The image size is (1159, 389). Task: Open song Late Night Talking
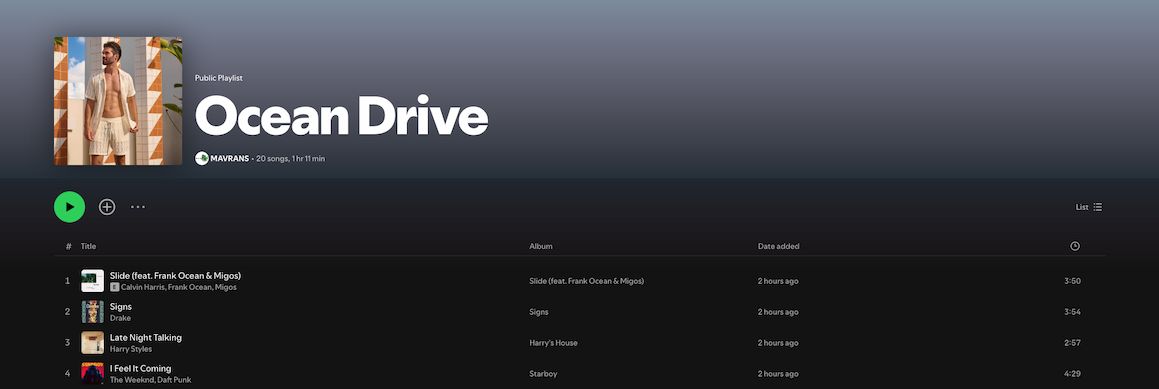tap(146, 337)
